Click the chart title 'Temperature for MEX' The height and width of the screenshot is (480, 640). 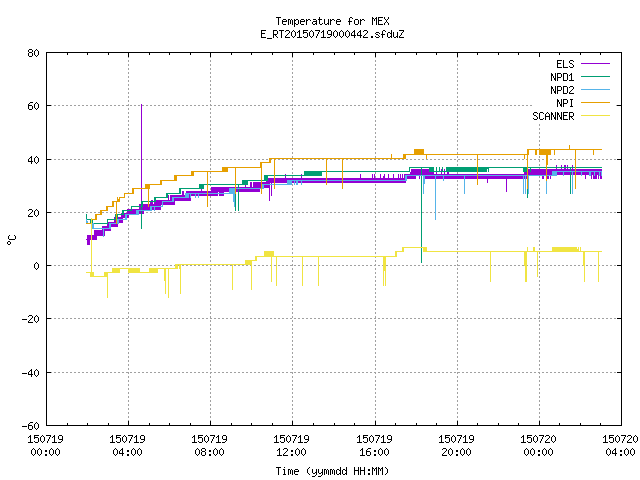[332, 21]
